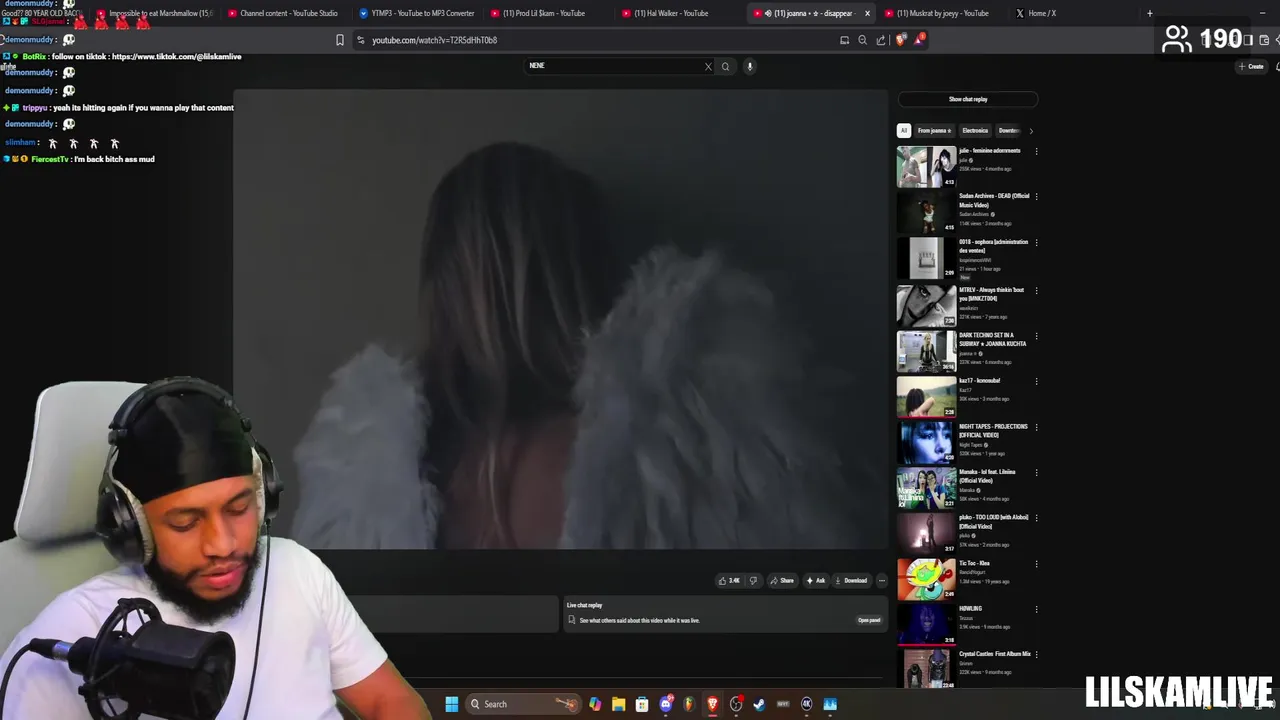Viewport: 1280px width, 720px height.
Task: Select the Electronica filter chip
Action: pos(975,130)
